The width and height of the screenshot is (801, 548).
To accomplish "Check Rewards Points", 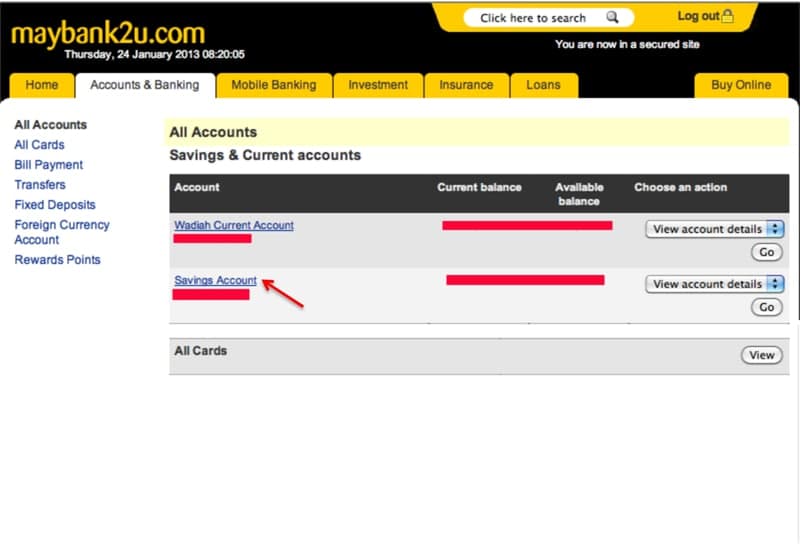I will coord(57,259).
